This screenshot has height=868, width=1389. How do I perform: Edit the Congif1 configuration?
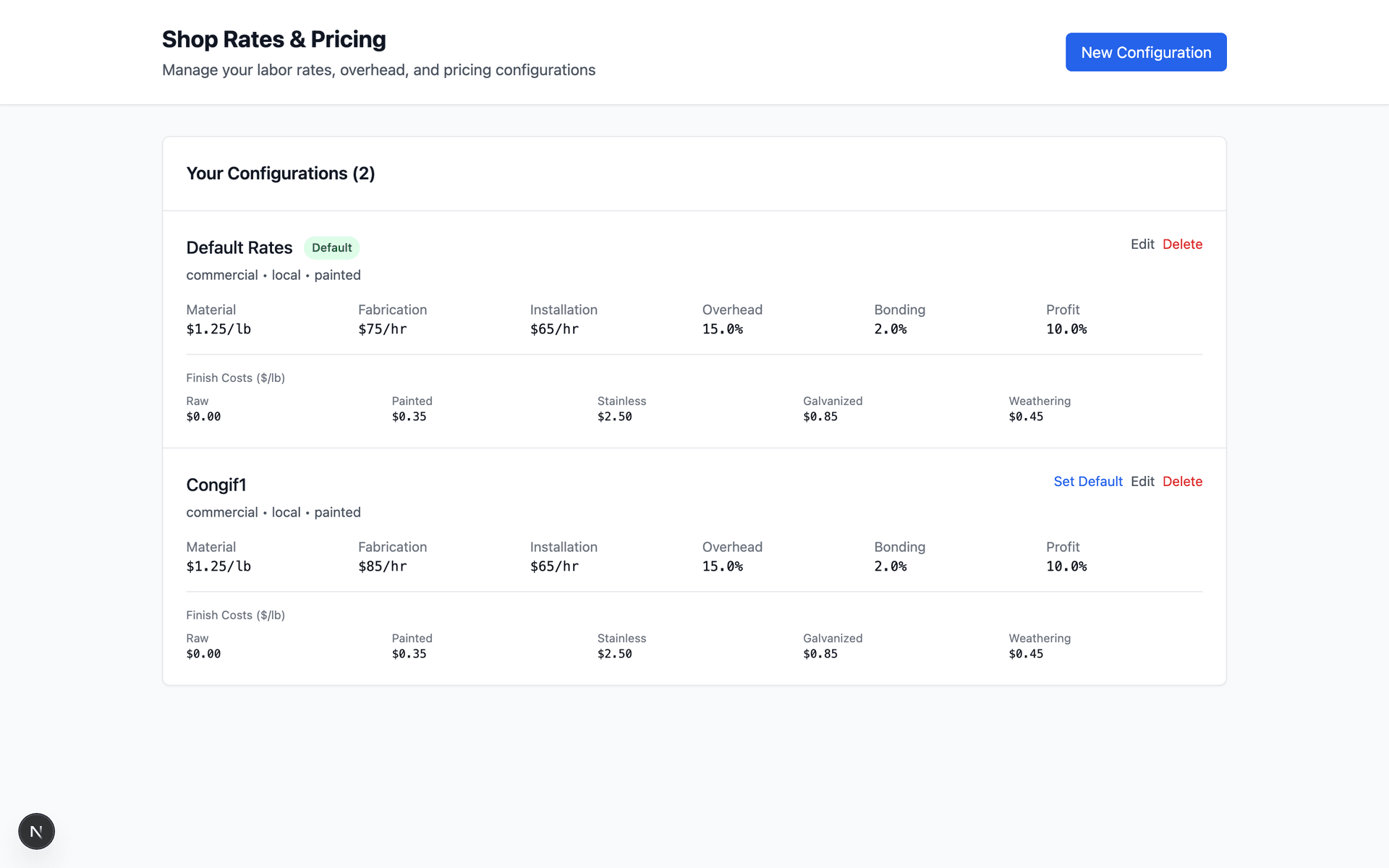tap(1142, 482)
